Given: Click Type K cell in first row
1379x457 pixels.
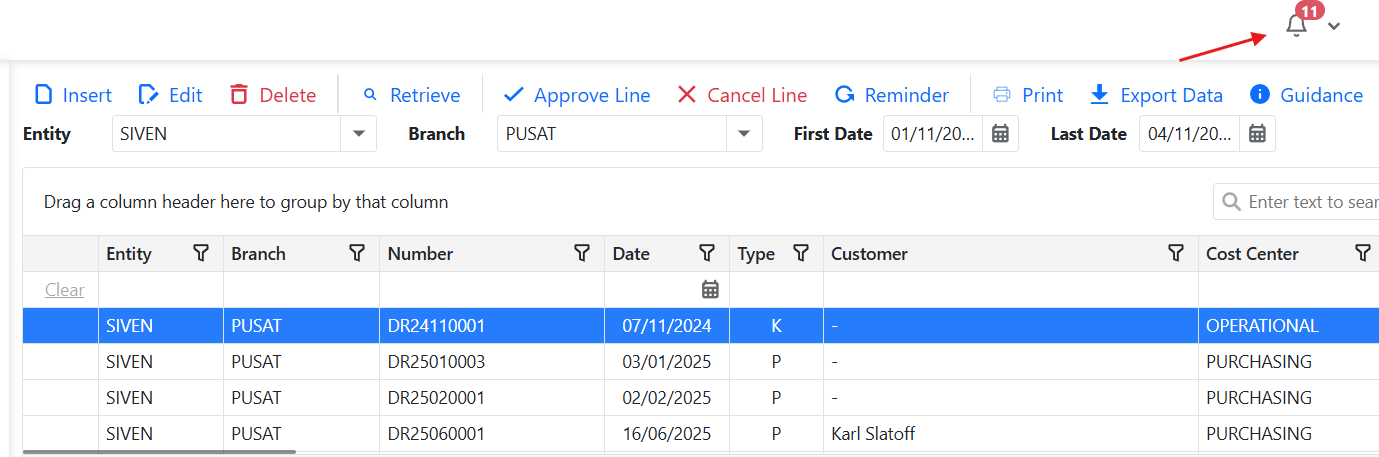Looking at the screenshot, I should pyautogui.click(x=776, y=326).
